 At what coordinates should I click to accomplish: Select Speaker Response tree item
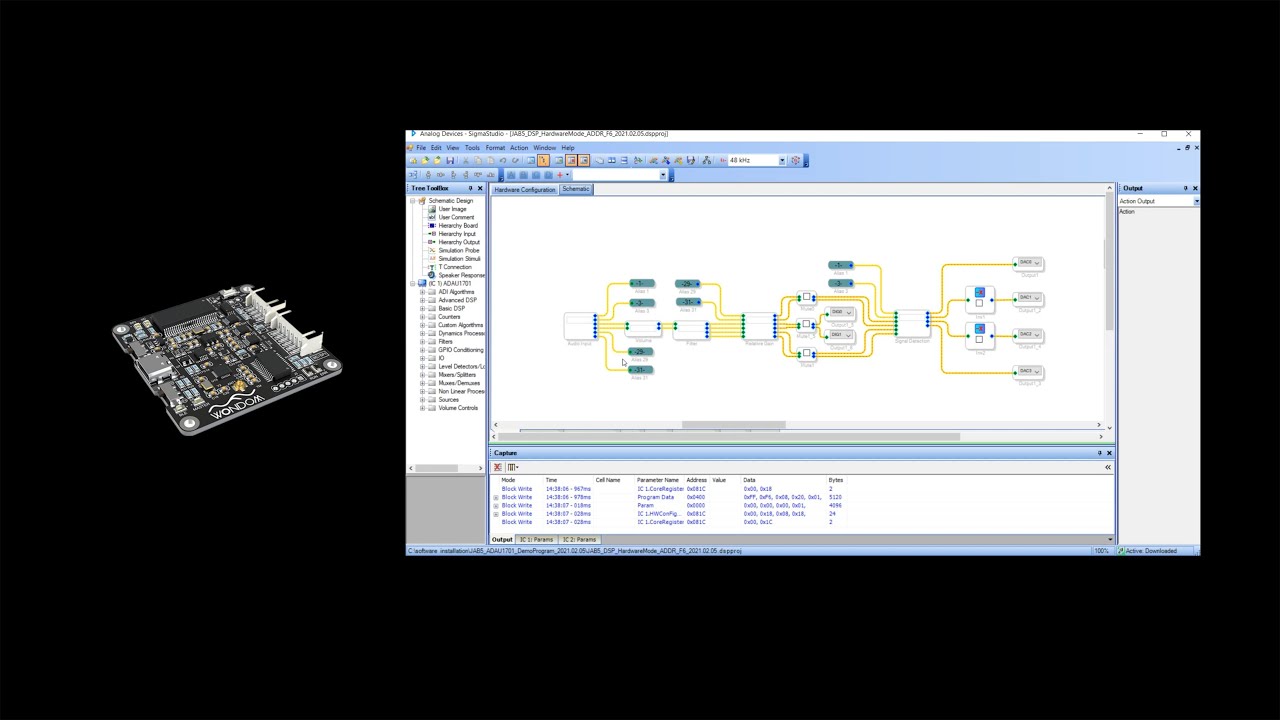pos(461,275)
